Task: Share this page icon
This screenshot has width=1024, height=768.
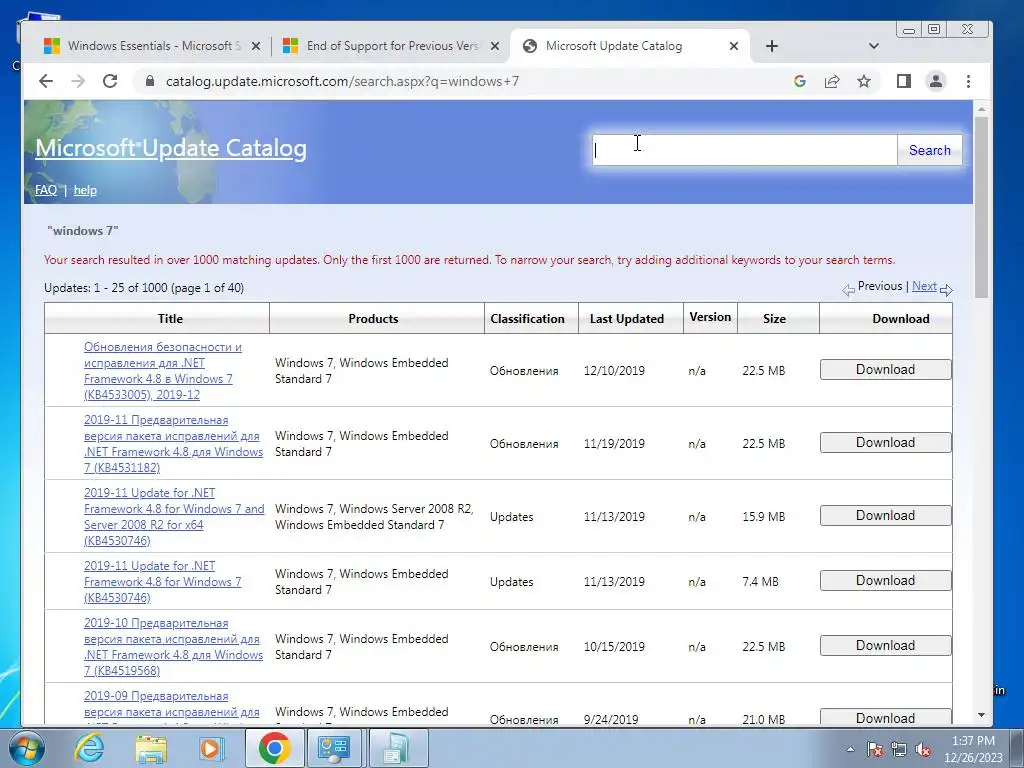Action: (x=831, y=81)
